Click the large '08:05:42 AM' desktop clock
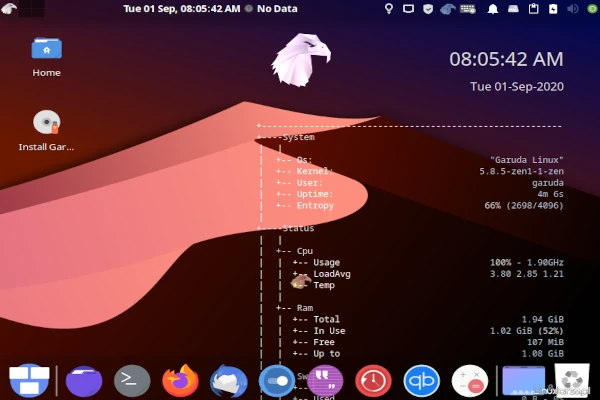This screenshot has width=600, height=400. [x=506, y=59]
